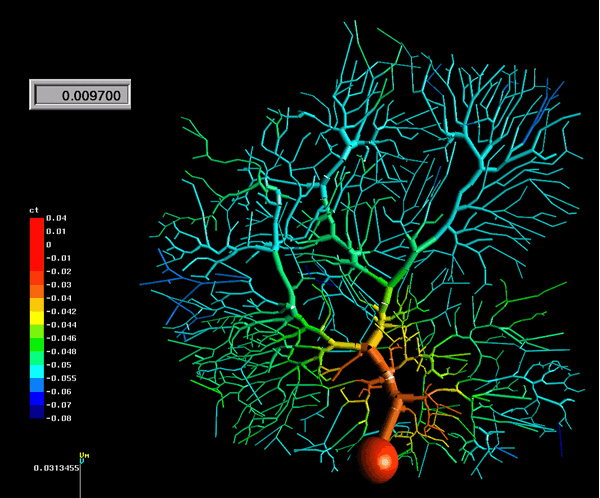Screen dimensions: 600x498
Task: Select the red soma sphere of the neuron
Action: pyautogui.click(x=379, y=458)
